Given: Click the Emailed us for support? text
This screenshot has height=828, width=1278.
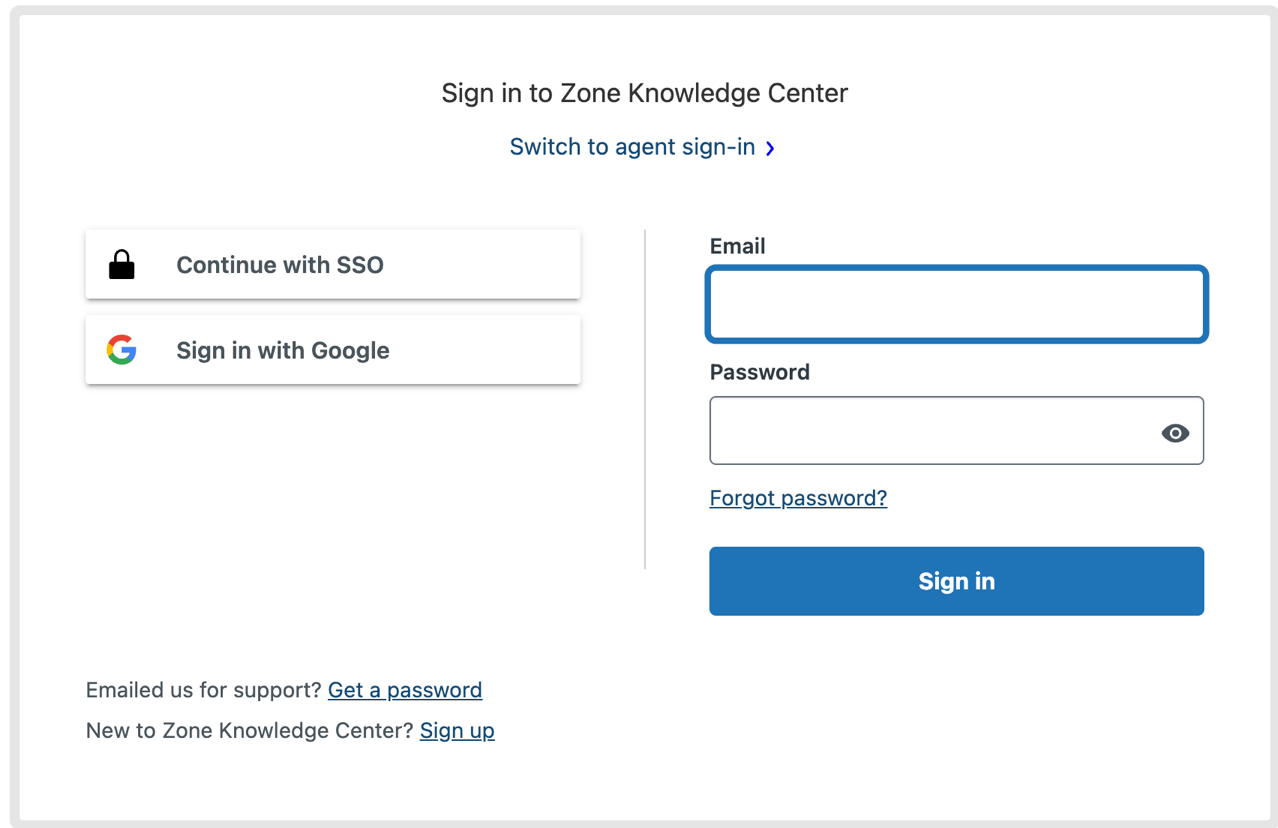Looking at the screenshot, I should (204, 690).
